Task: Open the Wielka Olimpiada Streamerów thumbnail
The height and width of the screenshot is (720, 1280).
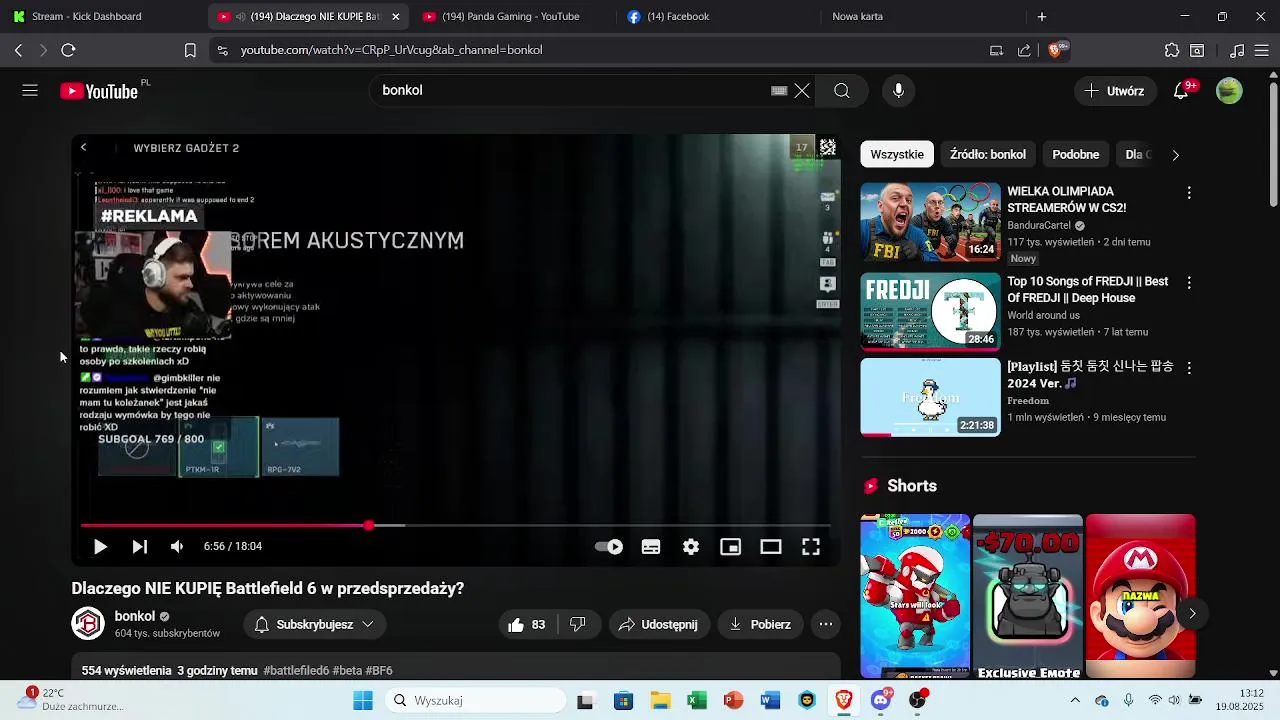Action: coord(931,222)
